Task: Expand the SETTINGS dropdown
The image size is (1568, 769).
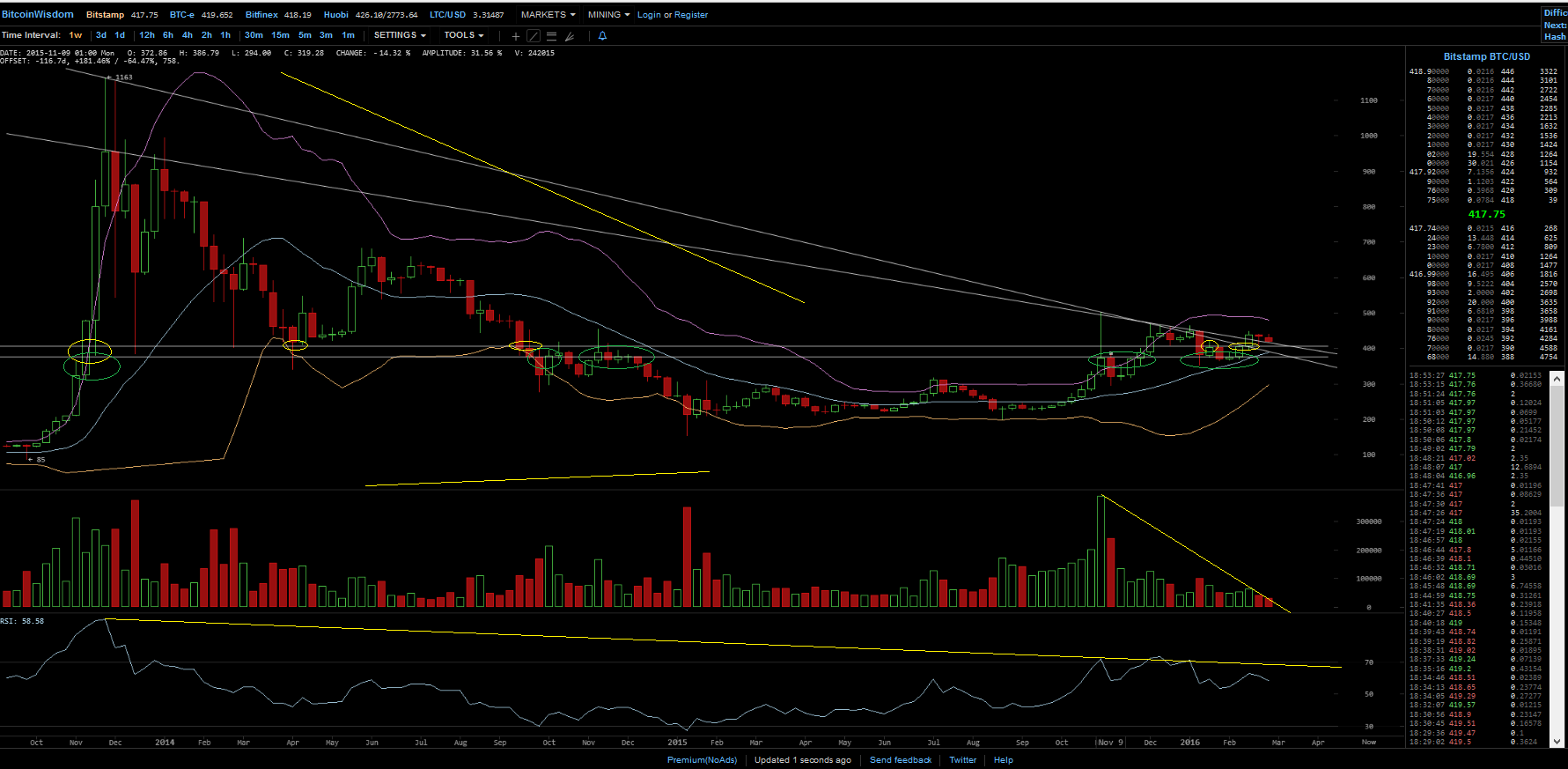Action: click(x=400, y=35)
